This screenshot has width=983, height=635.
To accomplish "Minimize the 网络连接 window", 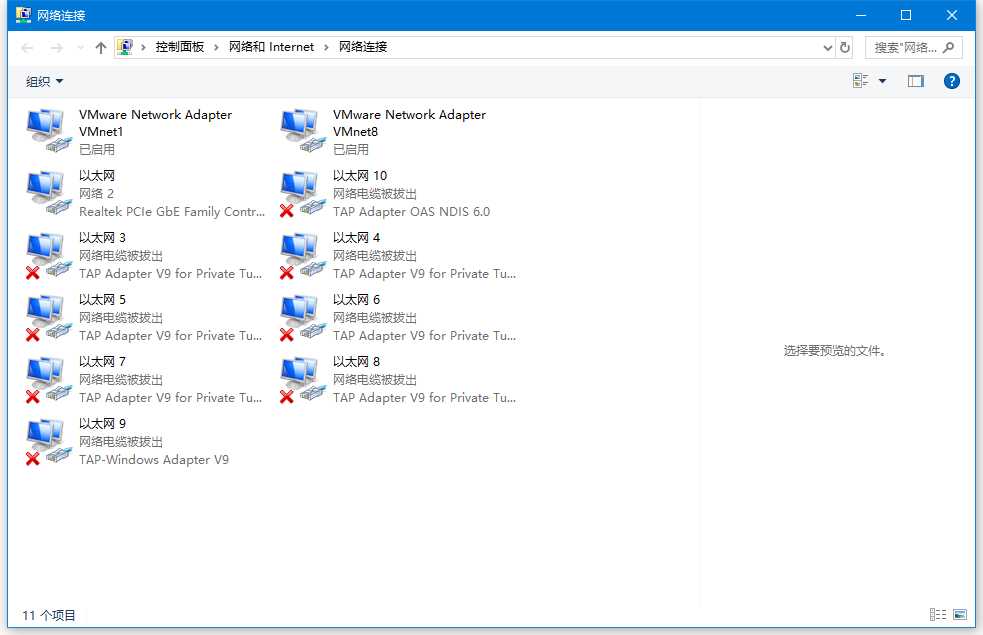I will point(861,15).
